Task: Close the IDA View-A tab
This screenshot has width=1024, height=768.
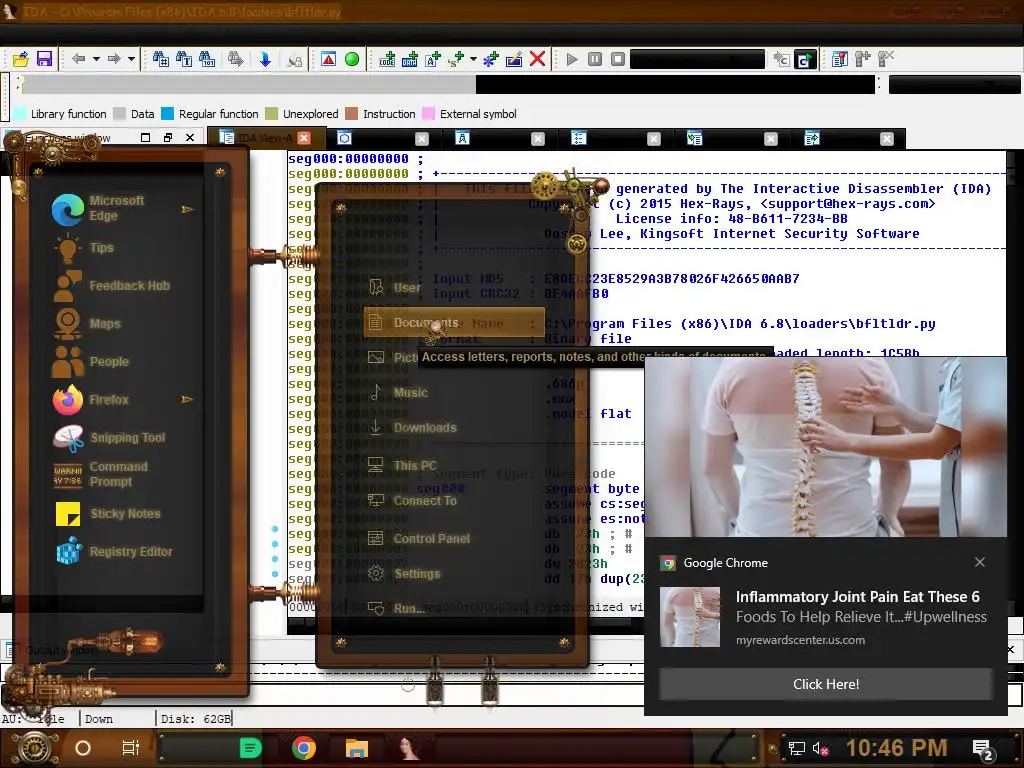Action: 304,138
